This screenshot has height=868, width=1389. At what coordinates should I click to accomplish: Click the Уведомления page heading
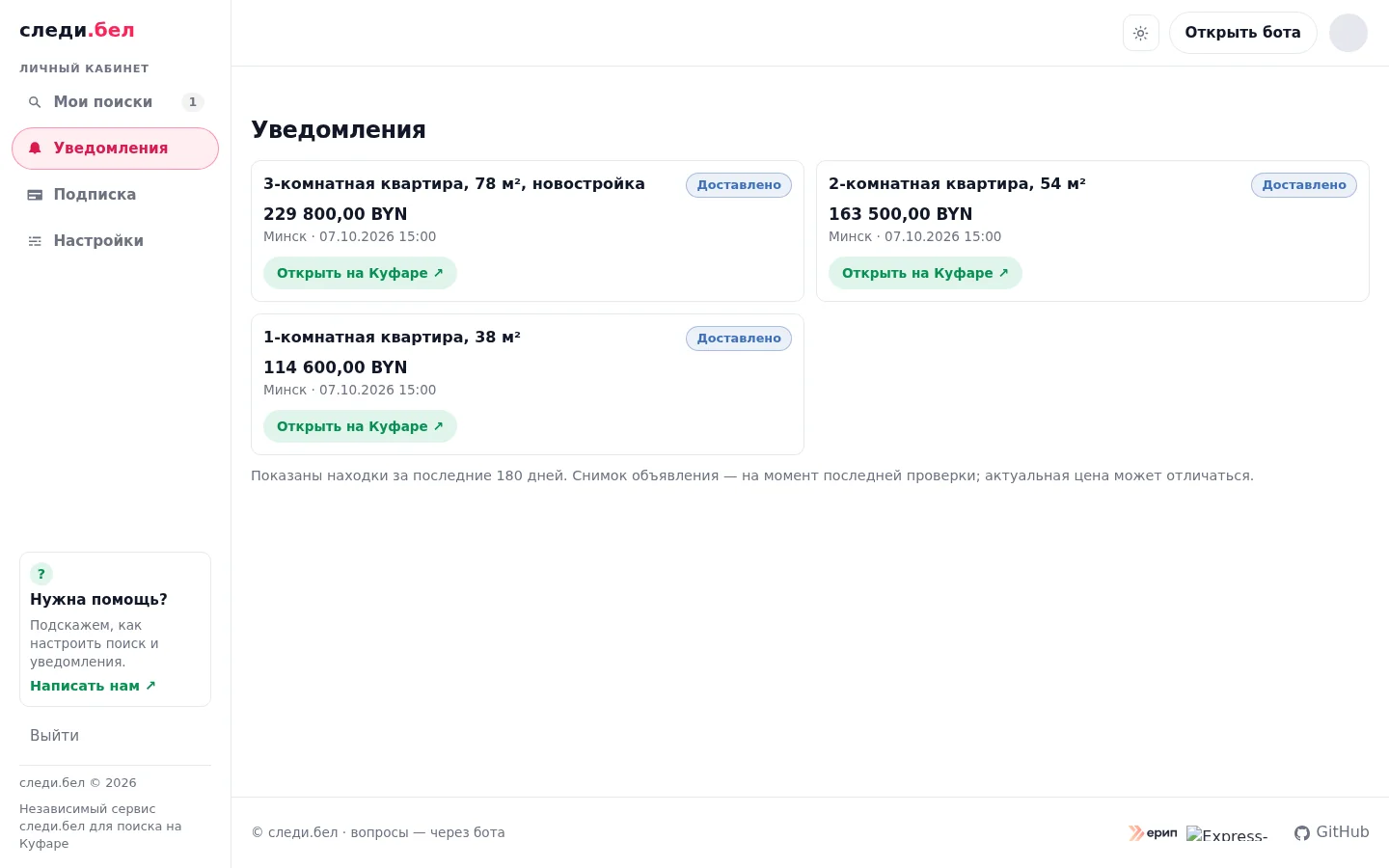[x=339, y=130]
